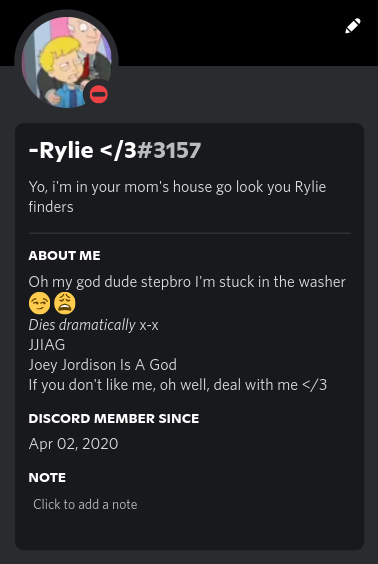
Task: Click the italic 'Dies dramatically' text
Action: point(82,325)
